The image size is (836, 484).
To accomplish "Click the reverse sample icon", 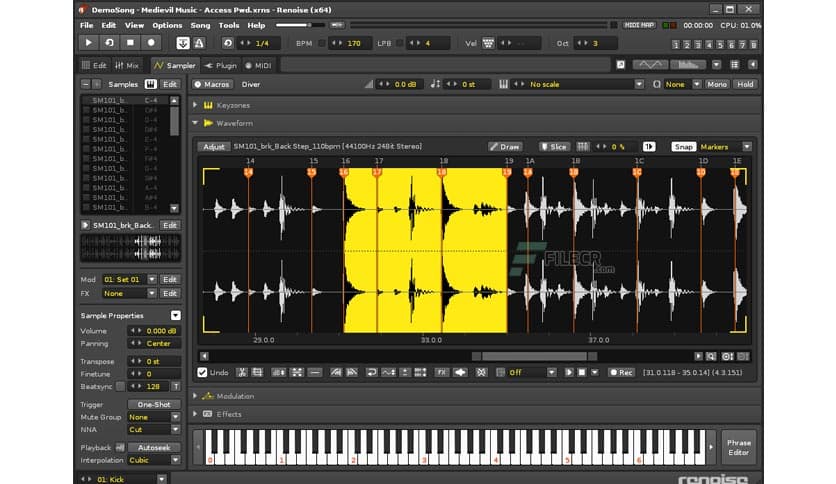I will [371, 373].
